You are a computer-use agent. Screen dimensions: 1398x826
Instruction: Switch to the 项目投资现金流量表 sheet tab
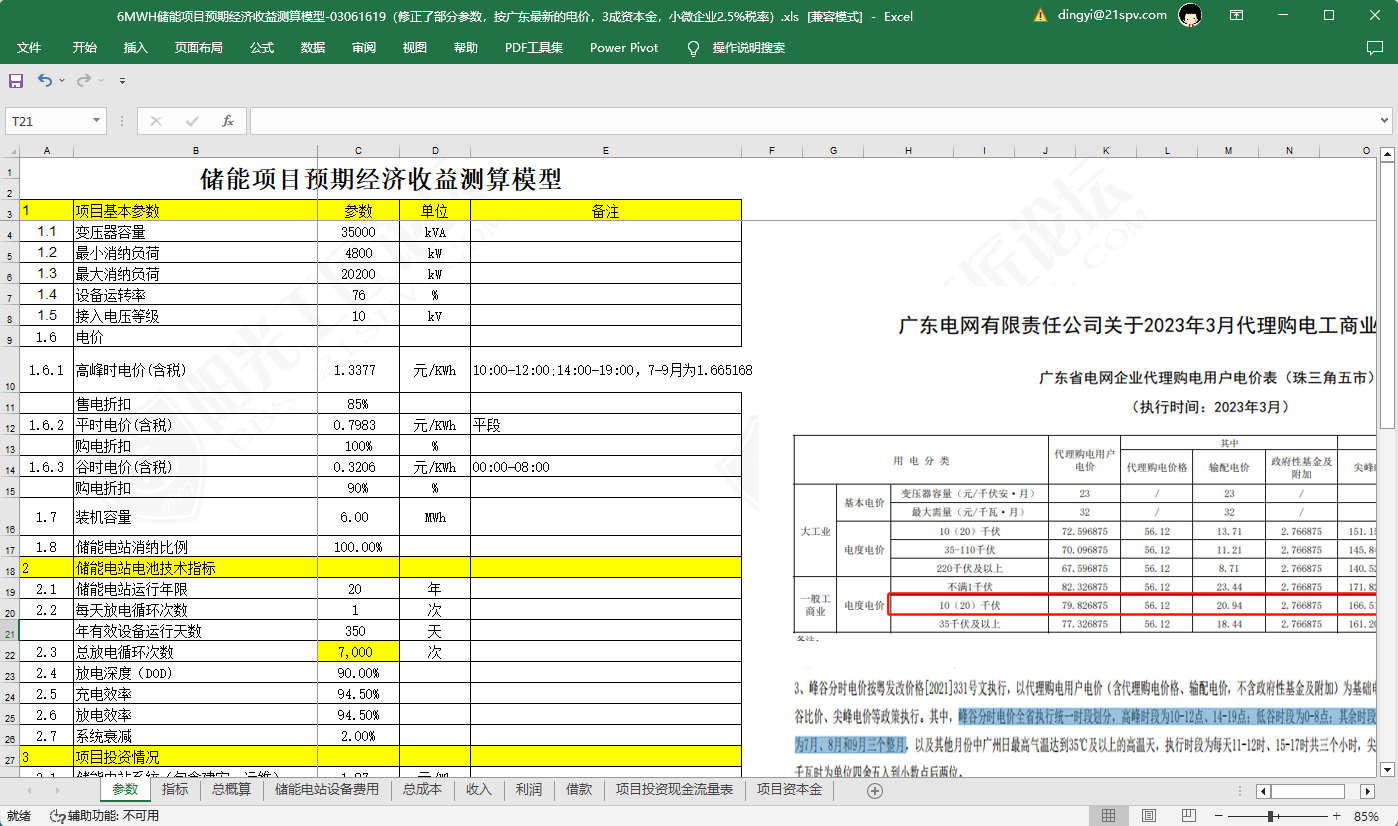[674, 789]
